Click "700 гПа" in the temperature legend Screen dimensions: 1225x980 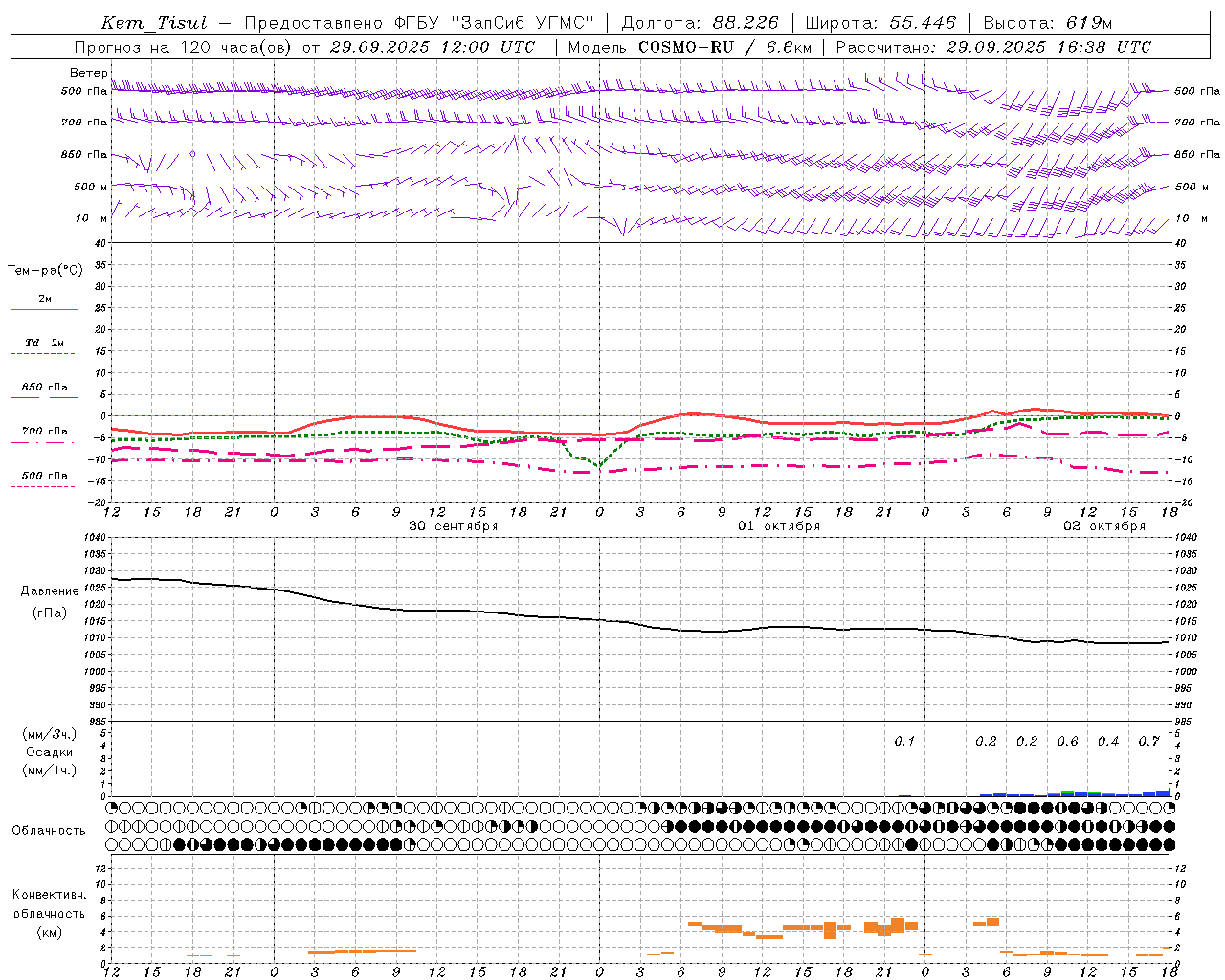[x=45, y=432]
